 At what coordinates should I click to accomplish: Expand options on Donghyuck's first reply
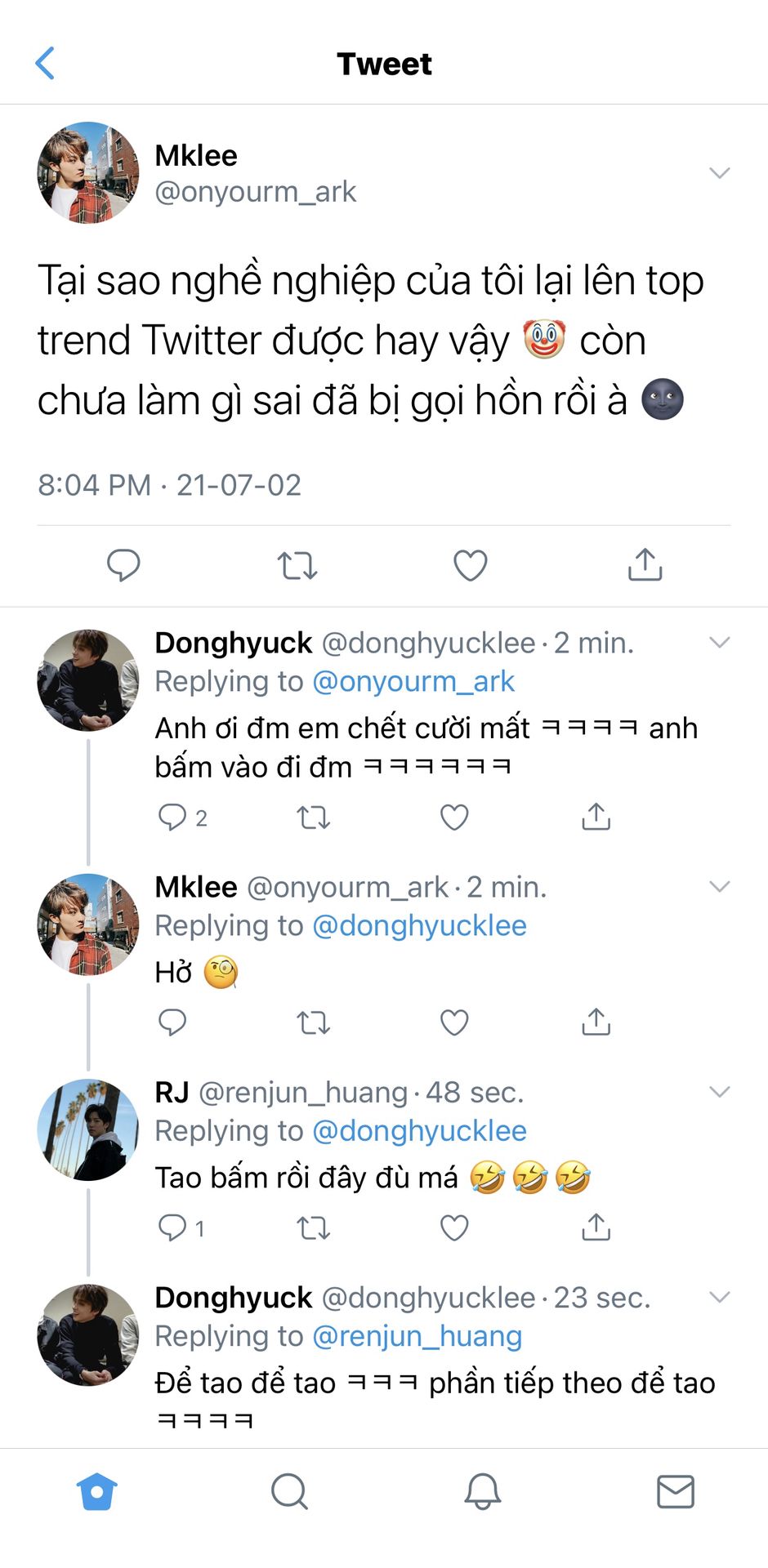point(719,643)
